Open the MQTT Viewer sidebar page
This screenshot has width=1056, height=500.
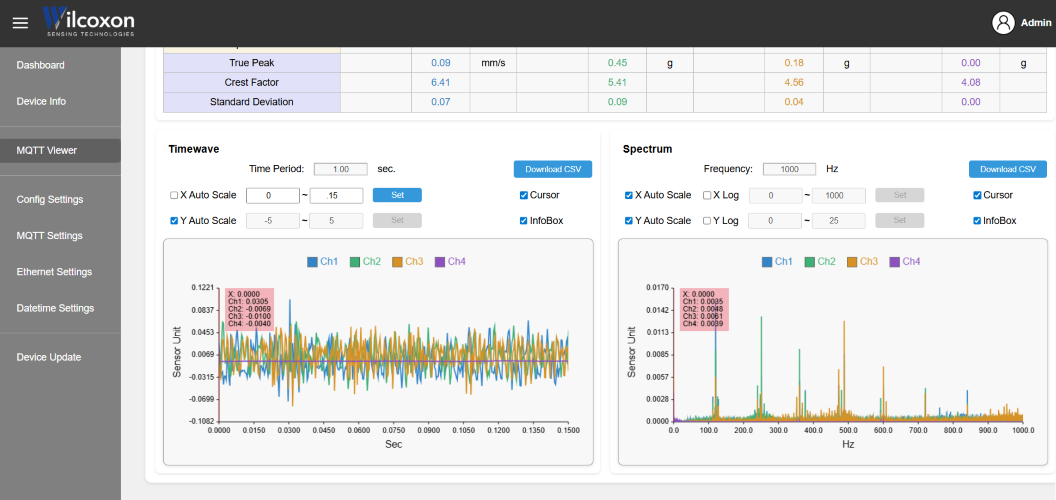click(x=47, y=150)
